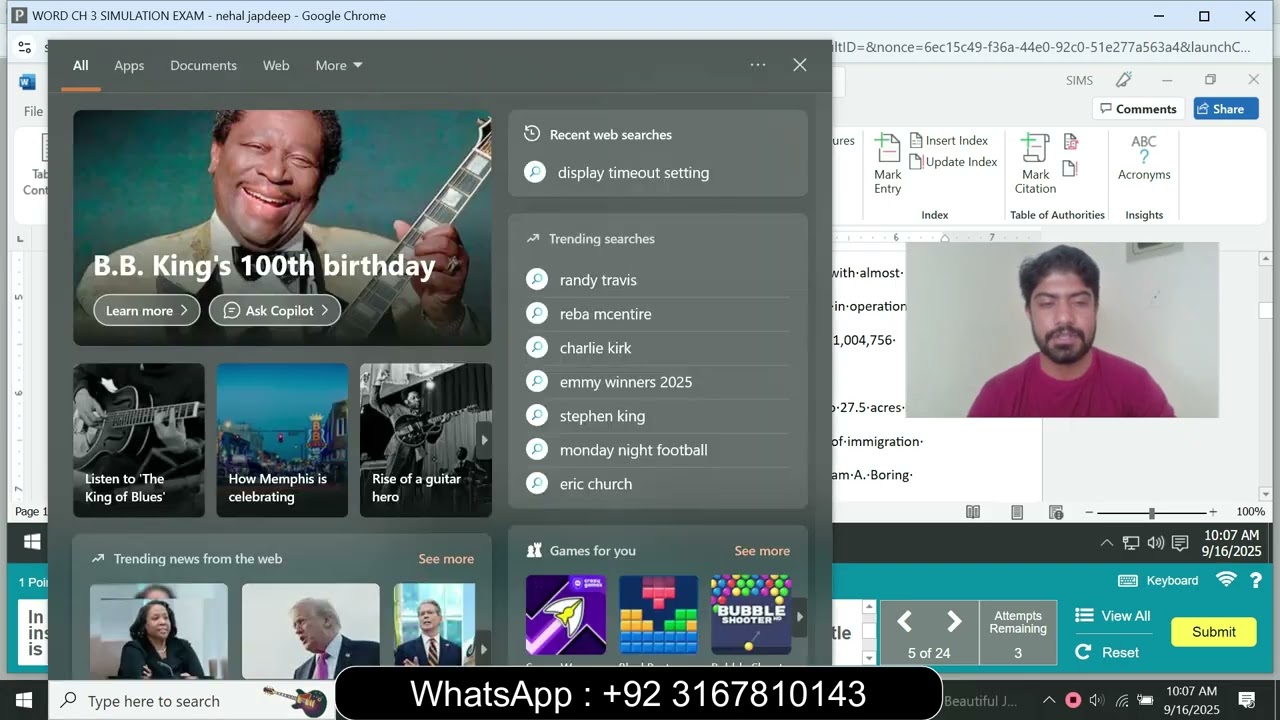Zoom out with the minus icon in Word

pos(1090,512)
